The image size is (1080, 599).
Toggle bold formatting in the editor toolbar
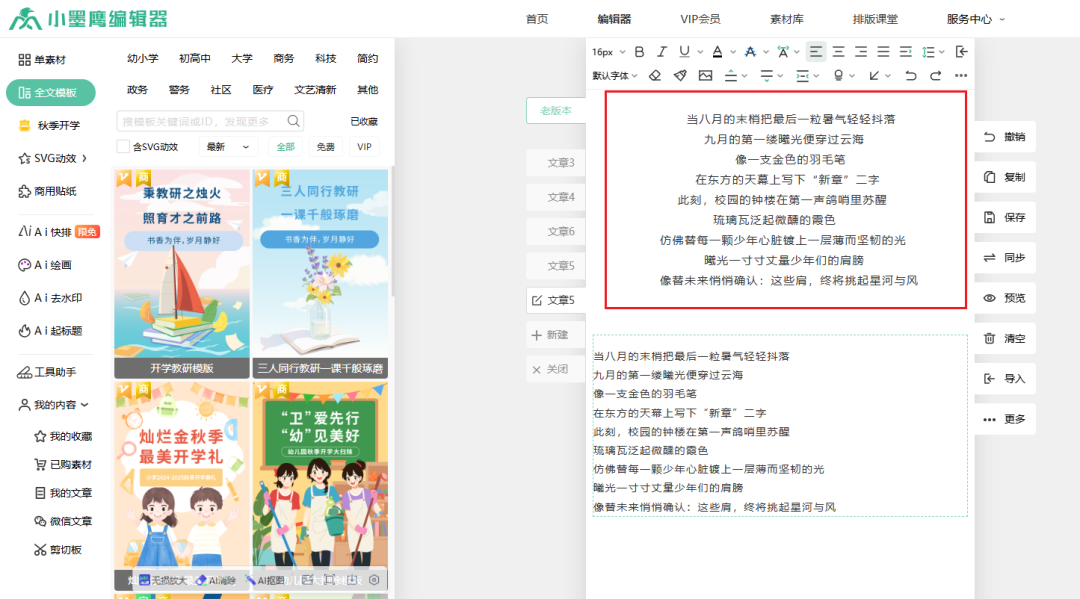click(x=640, y=50)
